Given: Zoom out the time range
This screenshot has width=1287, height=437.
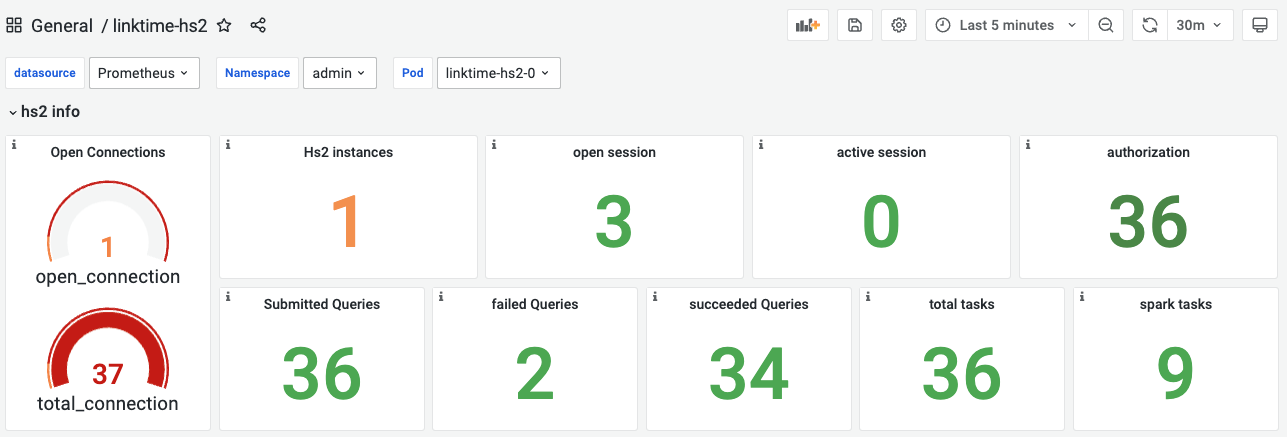Looking at the screenshot, I should pyautogui.click(x=1106, y=25).
